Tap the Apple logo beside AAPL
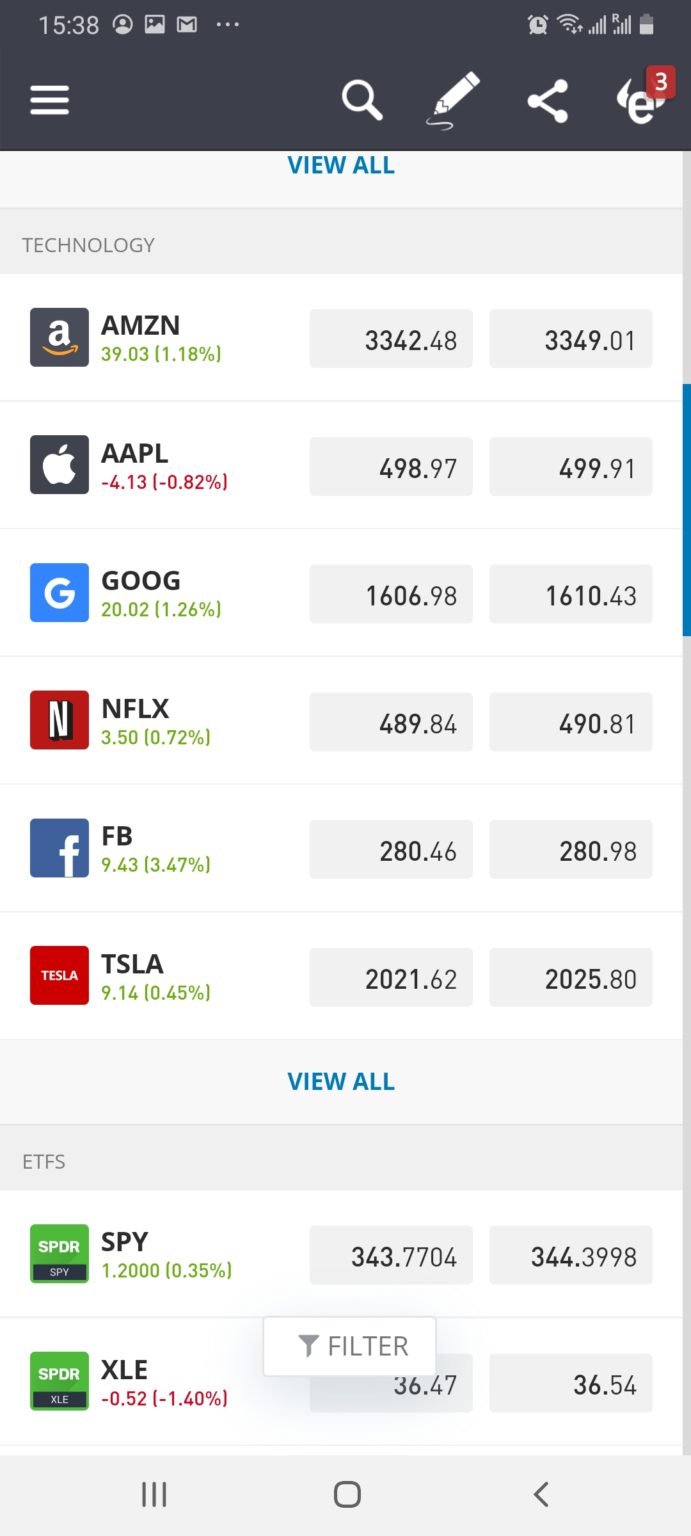Screen dimensions: 691x1536 coord(59,464)
